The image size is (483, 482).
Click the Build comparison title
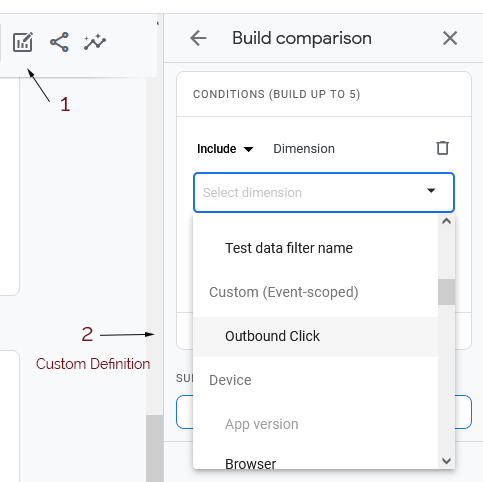tap(302, 38)
